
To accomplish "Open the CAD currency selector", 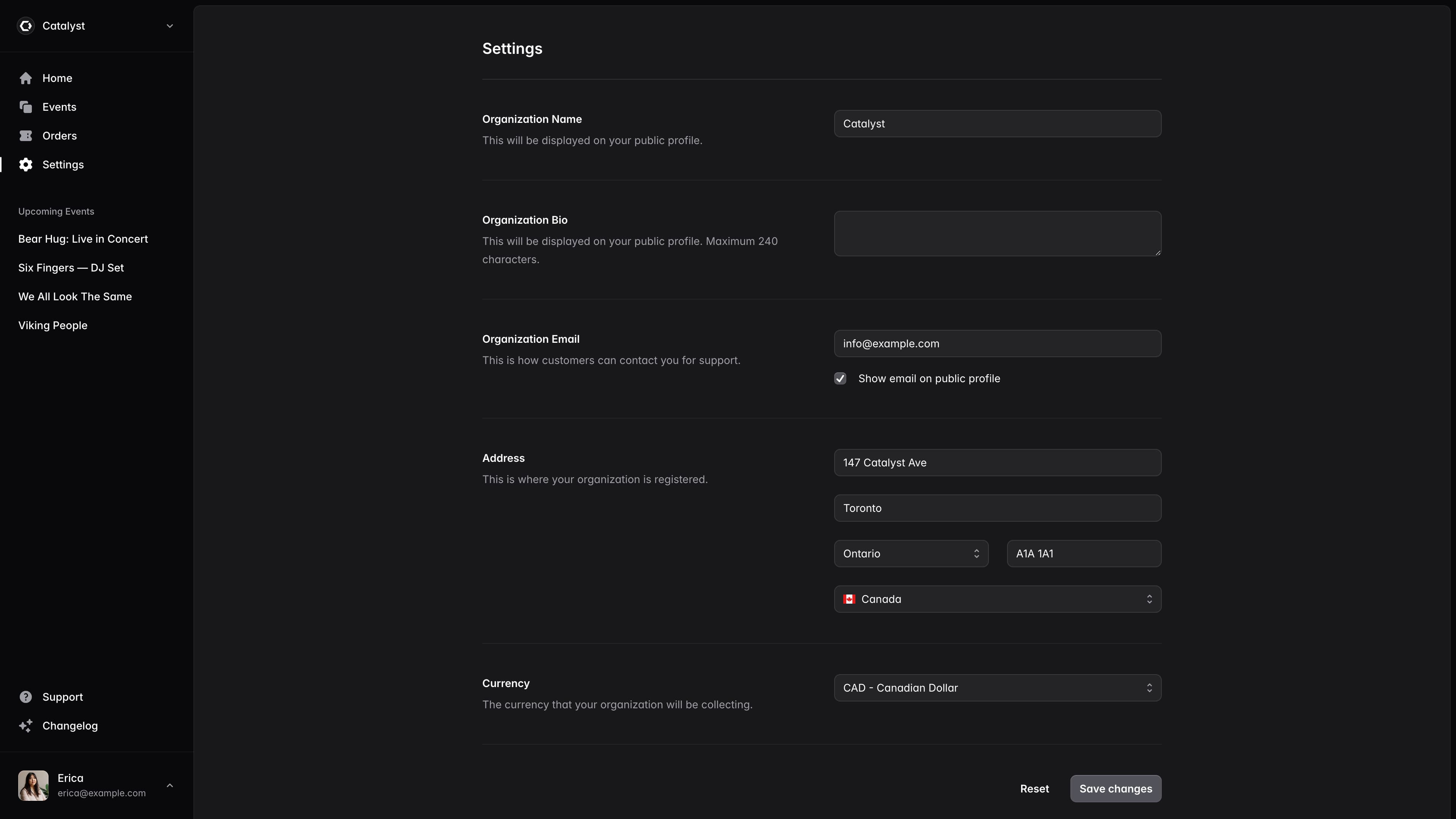I will click(x=998, y=688).
